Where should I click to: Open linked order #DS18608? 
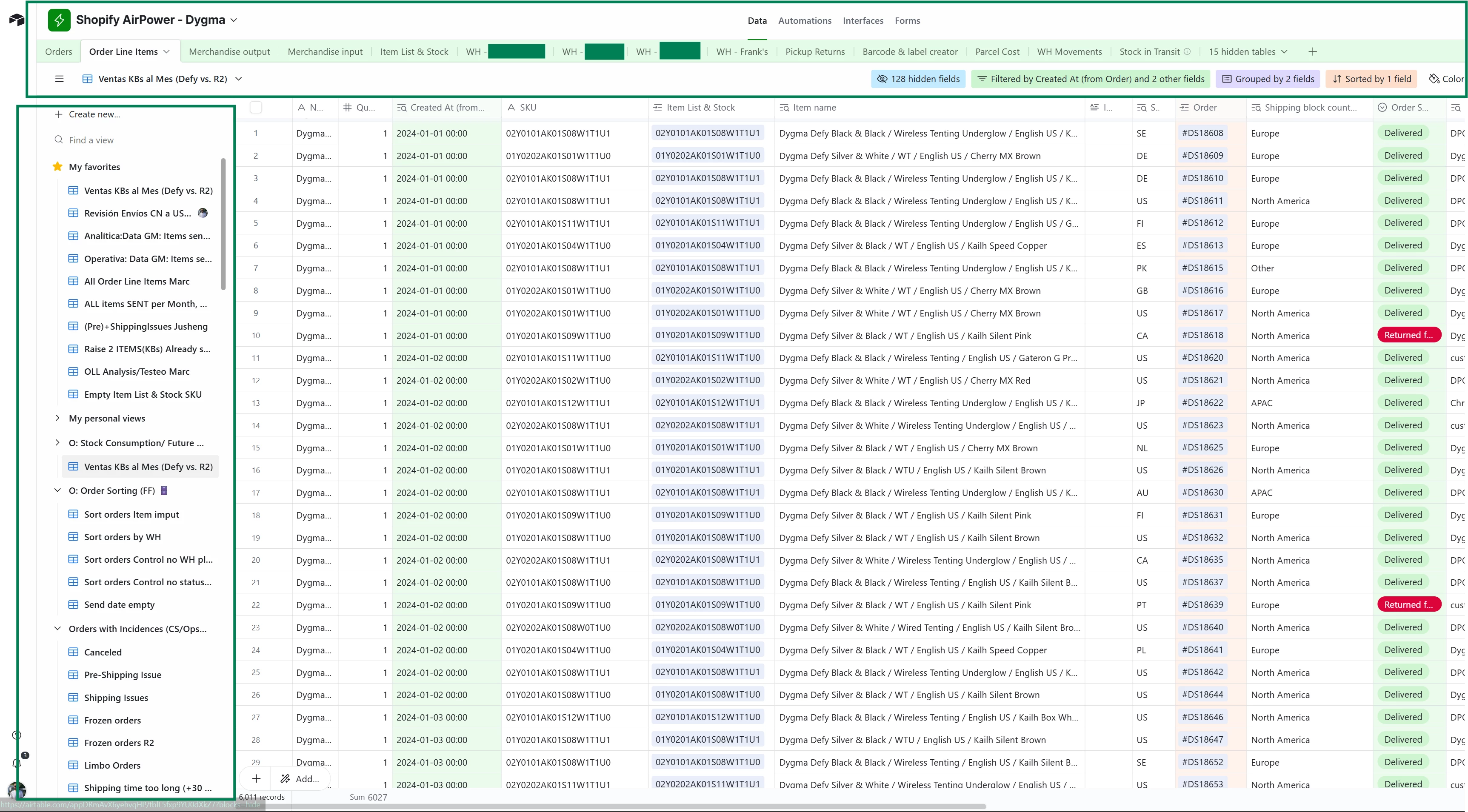[x=1202, y=133]
